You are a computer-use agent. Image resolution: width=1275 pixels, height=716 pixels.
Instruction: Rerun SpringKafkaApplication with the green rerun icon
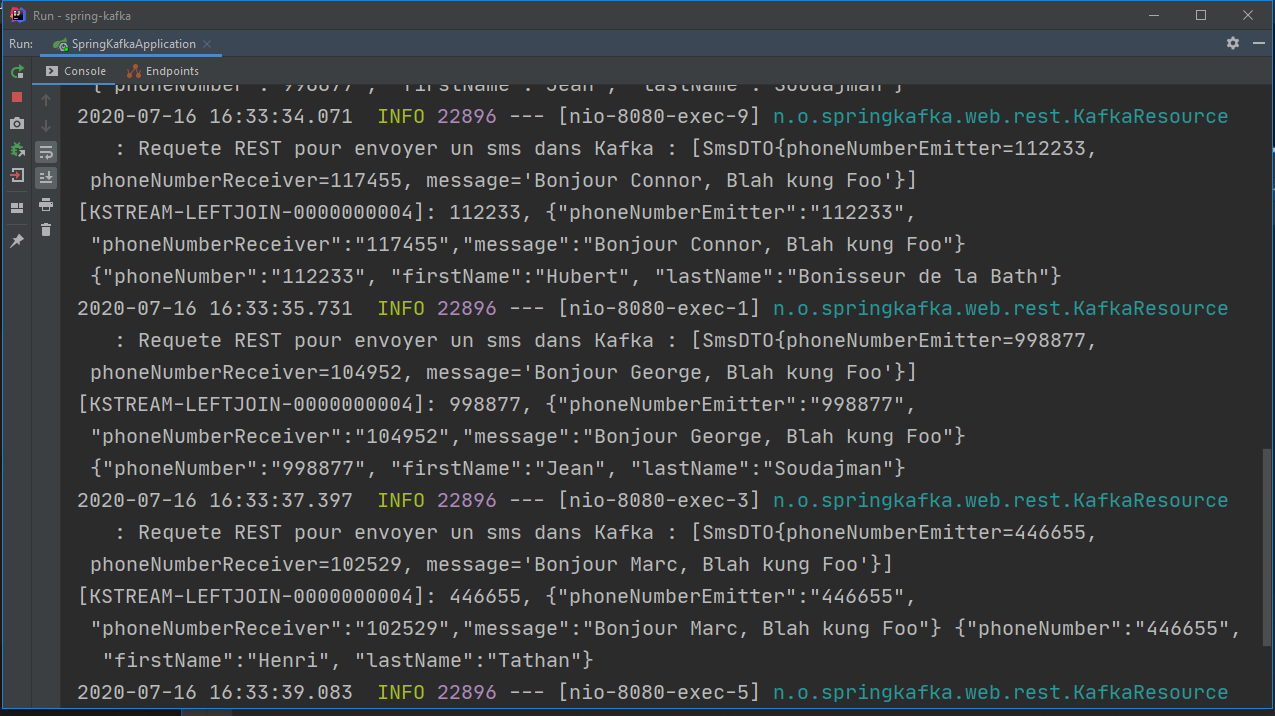(17, 72)
